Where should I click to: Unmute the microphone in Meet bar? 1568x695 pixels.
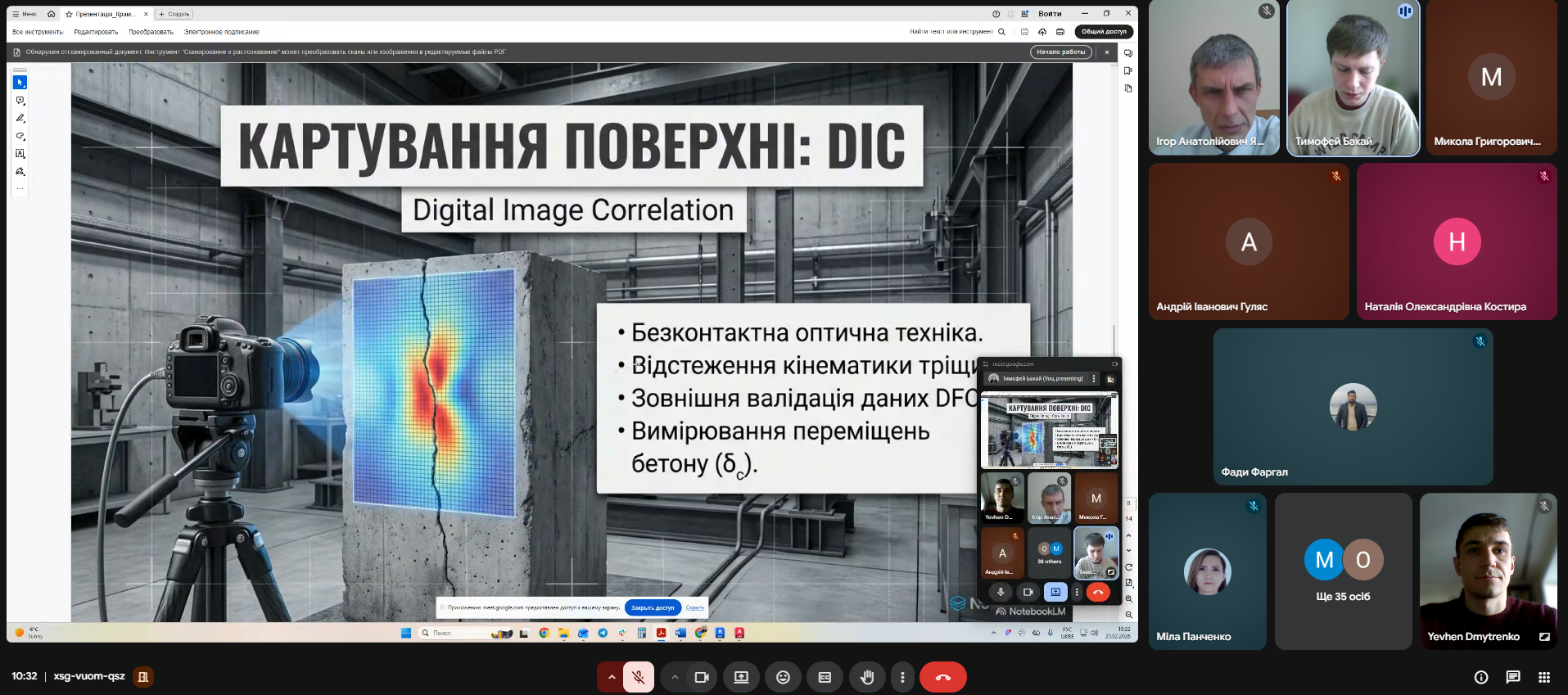(x=638, y=677)
